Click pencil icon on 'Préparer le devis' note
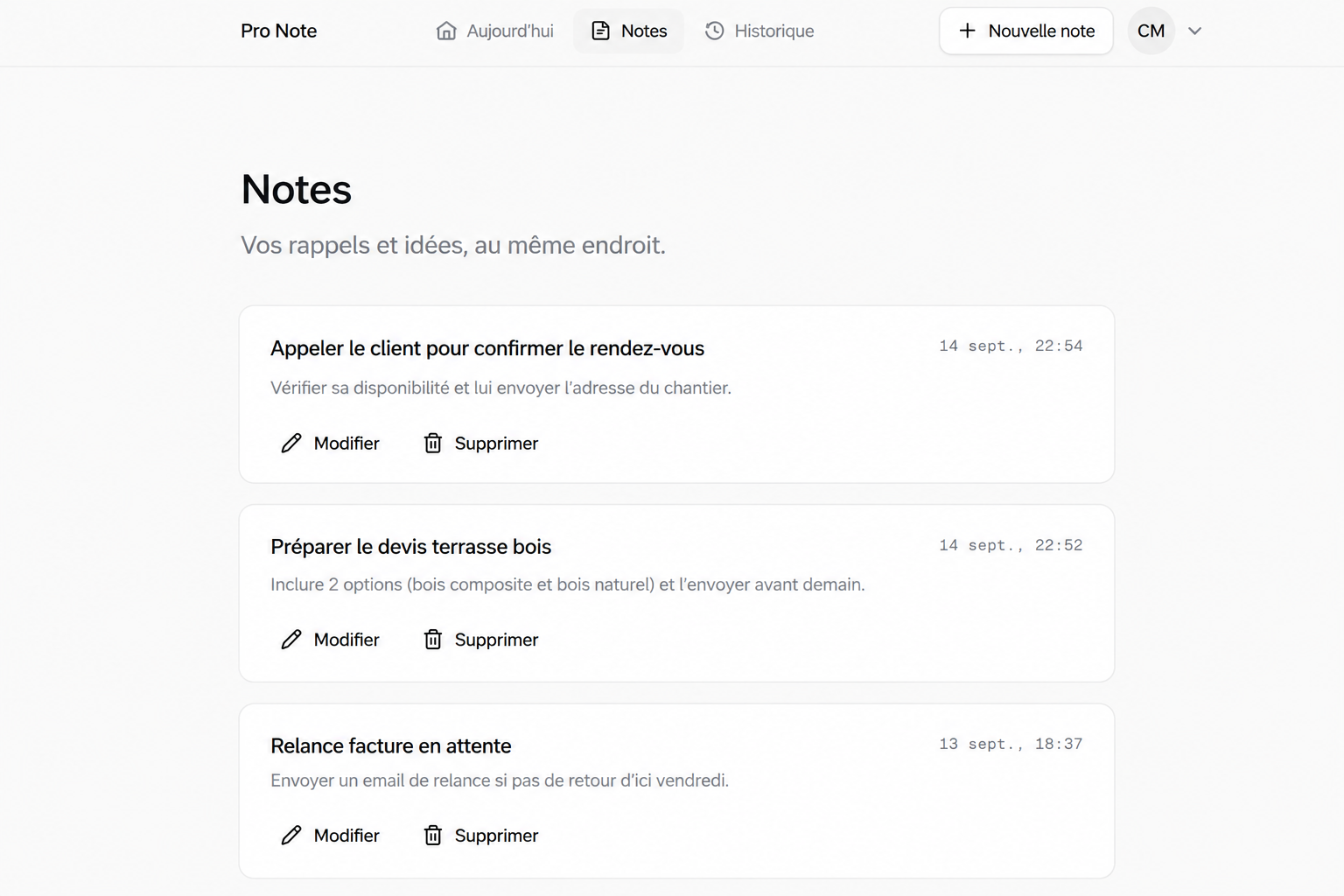 [291, 640]
